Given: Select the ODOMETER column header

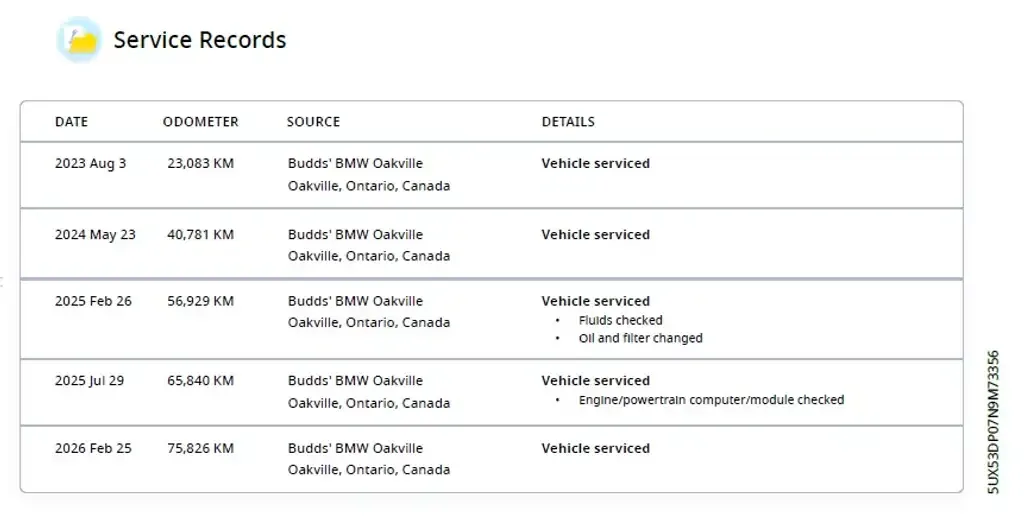Looking at the screenshot, I should 200,122.
